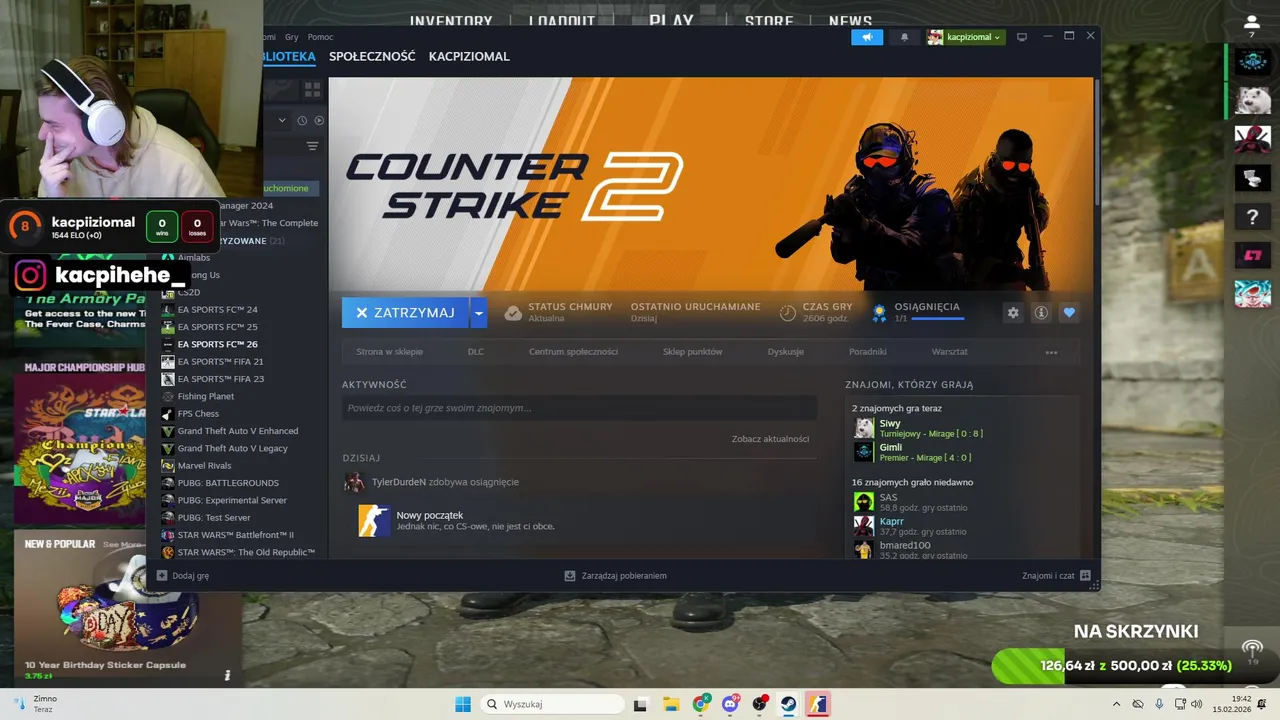Select Marvel Rivals in library
The image size is (1280, 720).
coord(204,466)
